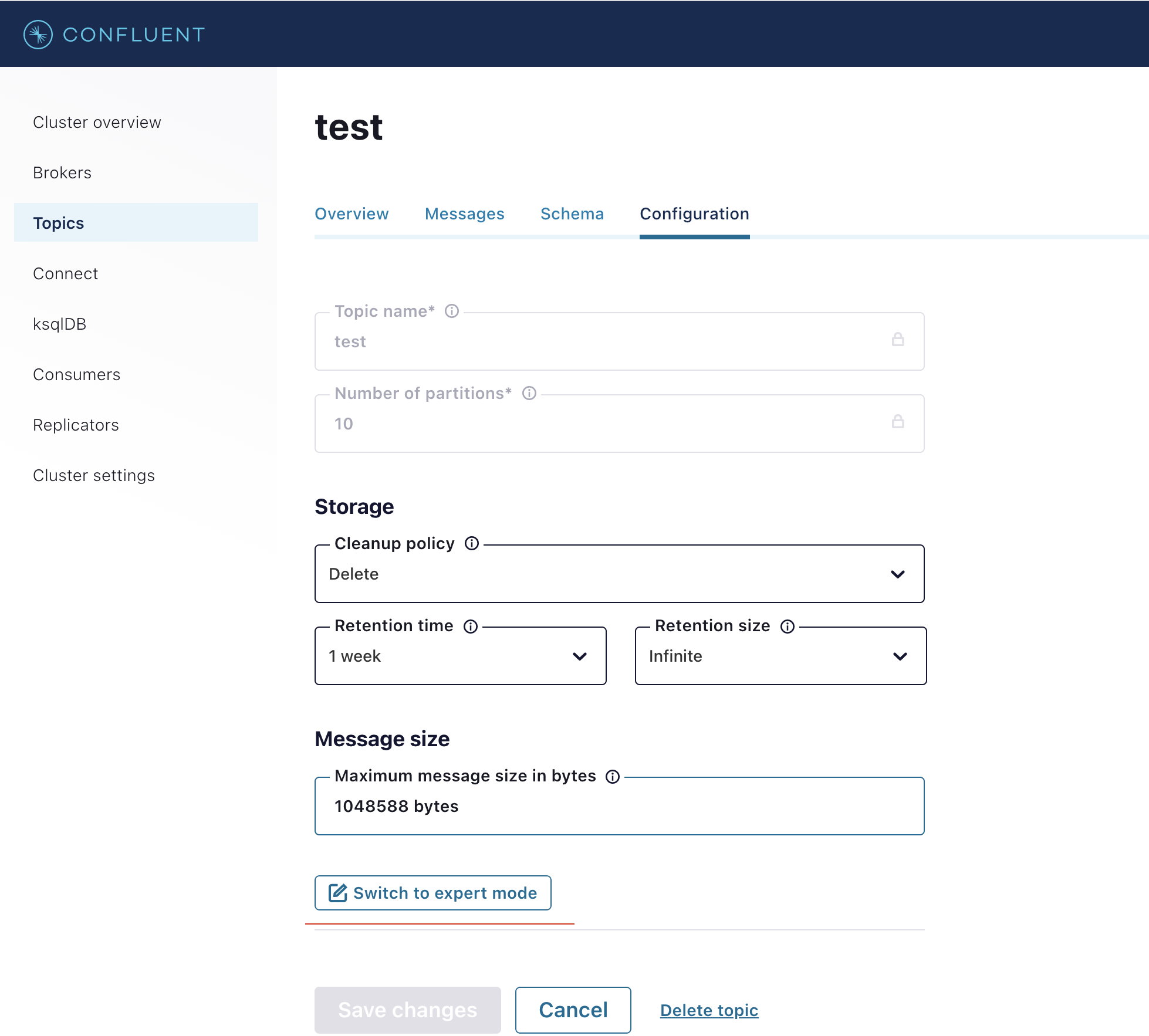1149x1036 pixels.
Task: Click the Topic name info icon
Action: (x=451, y=311)
